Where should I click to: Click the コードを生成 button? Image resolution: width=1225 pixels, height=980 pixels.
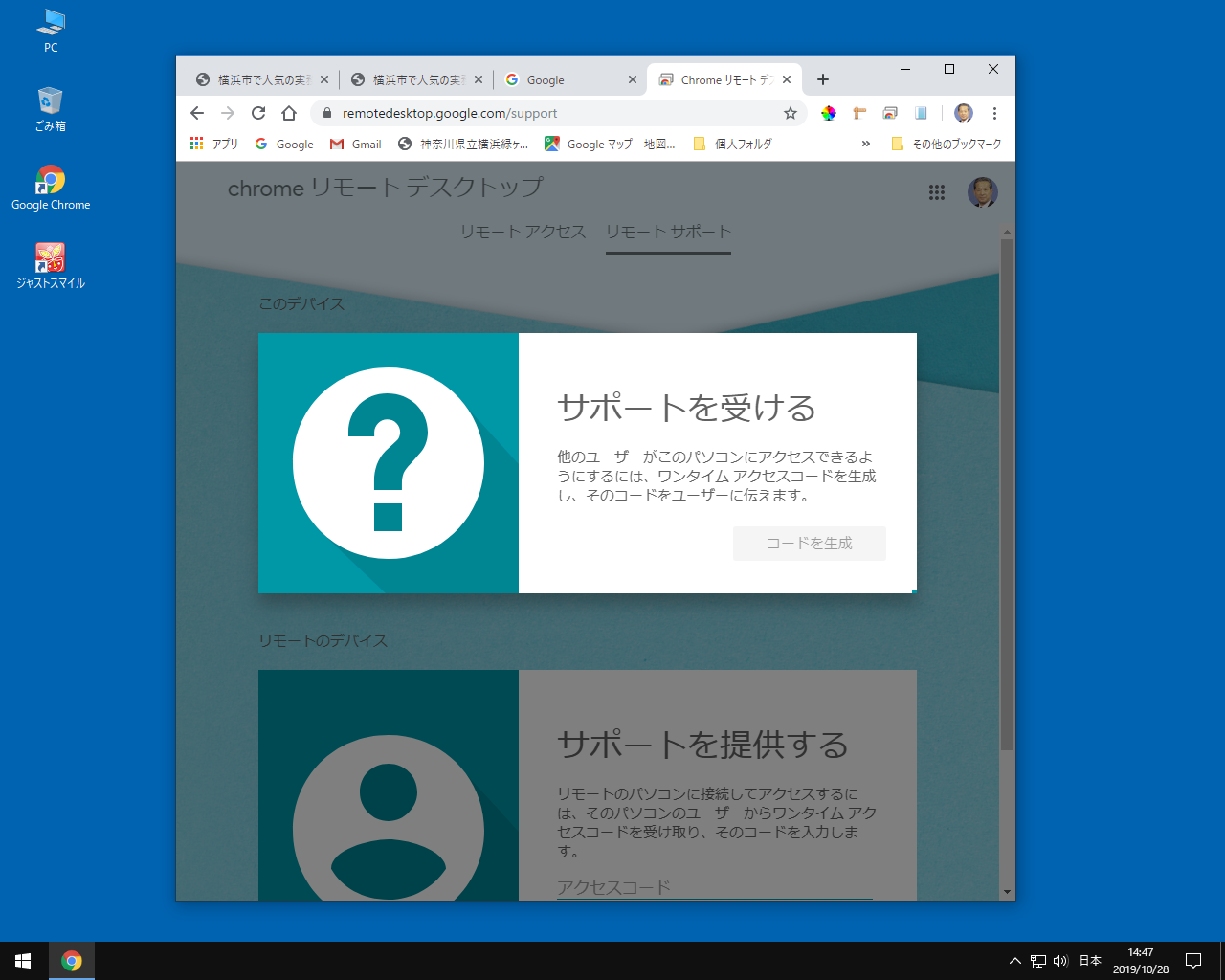[x=810, y=543]
